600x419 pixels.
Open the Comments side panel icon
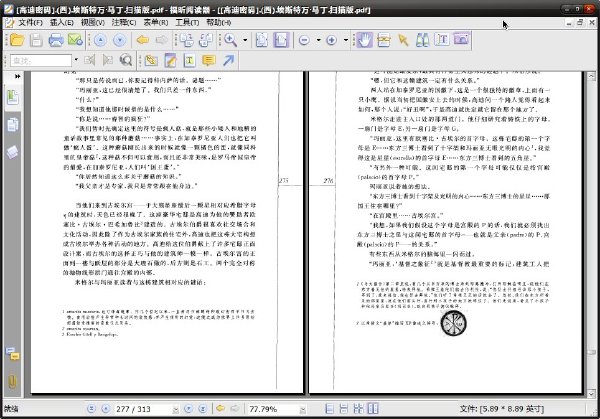point(12,354)
